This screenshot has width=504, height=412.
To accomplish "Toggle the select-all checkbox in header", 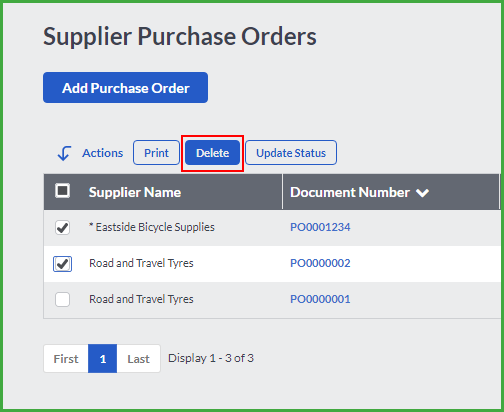I will pyautogui.click(x=62, y=191).
